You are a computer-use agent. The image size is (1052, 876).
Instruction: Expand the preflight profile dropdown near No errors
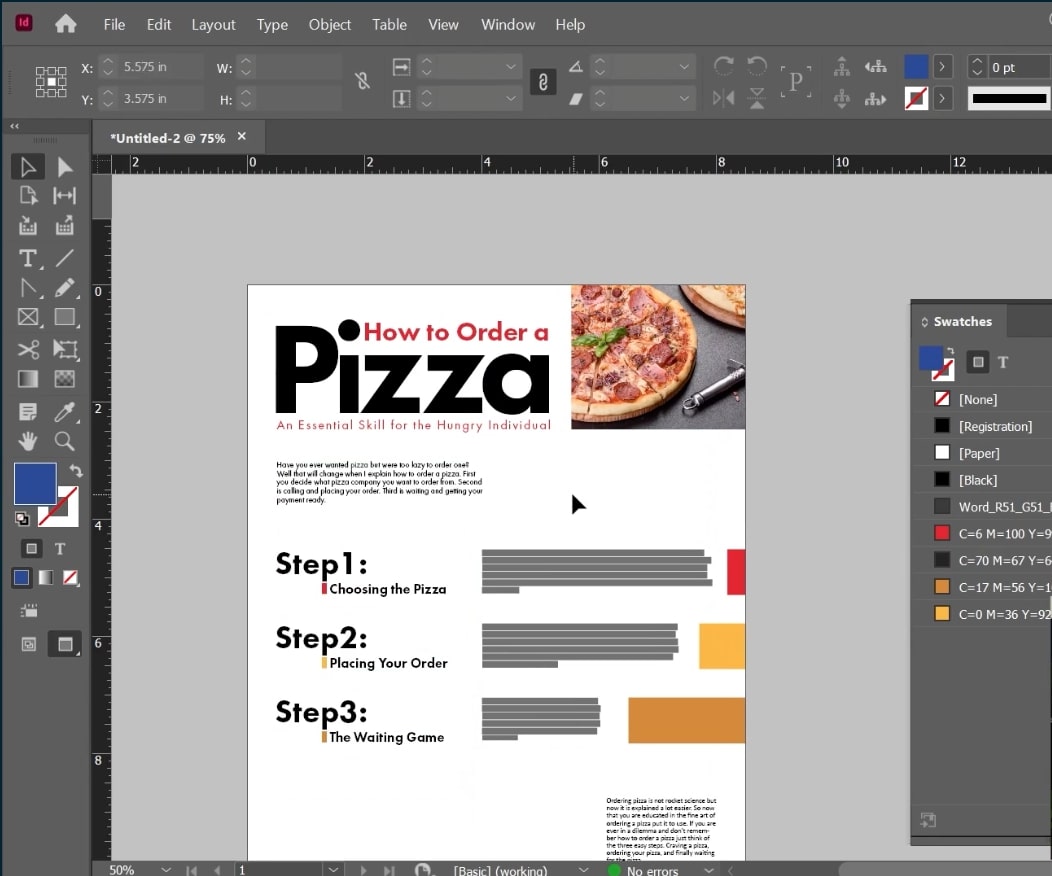(709, 869)
